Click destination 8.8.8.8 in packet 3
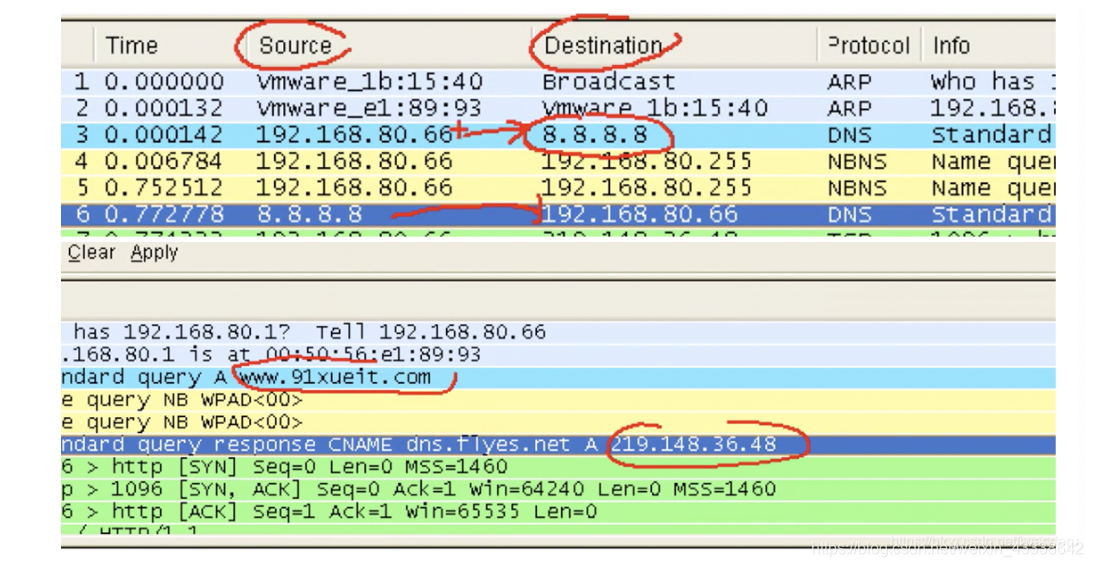 click(x=595, y=135)
